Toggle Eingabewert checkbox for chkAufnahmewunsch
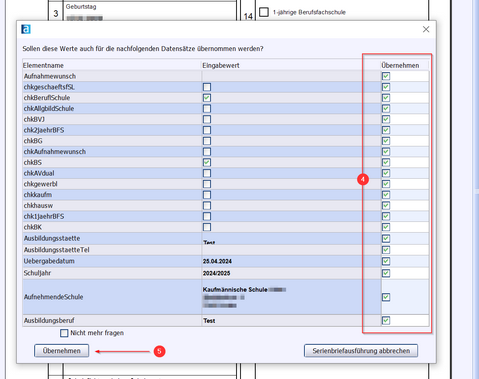This screenshot has height=379, width=479. pyautogui.click(x=207, y=152)
